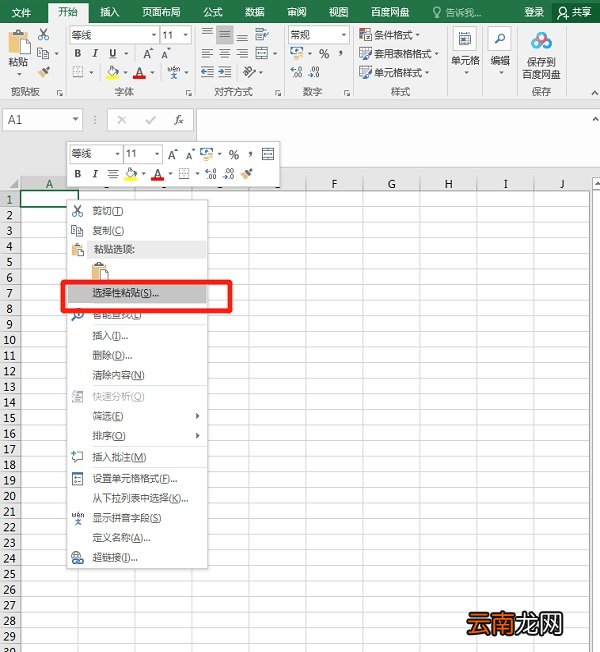600x652 pixels.
Task: Open the ribbon font size 11 dropdown
Action: (x=186, y=35)
